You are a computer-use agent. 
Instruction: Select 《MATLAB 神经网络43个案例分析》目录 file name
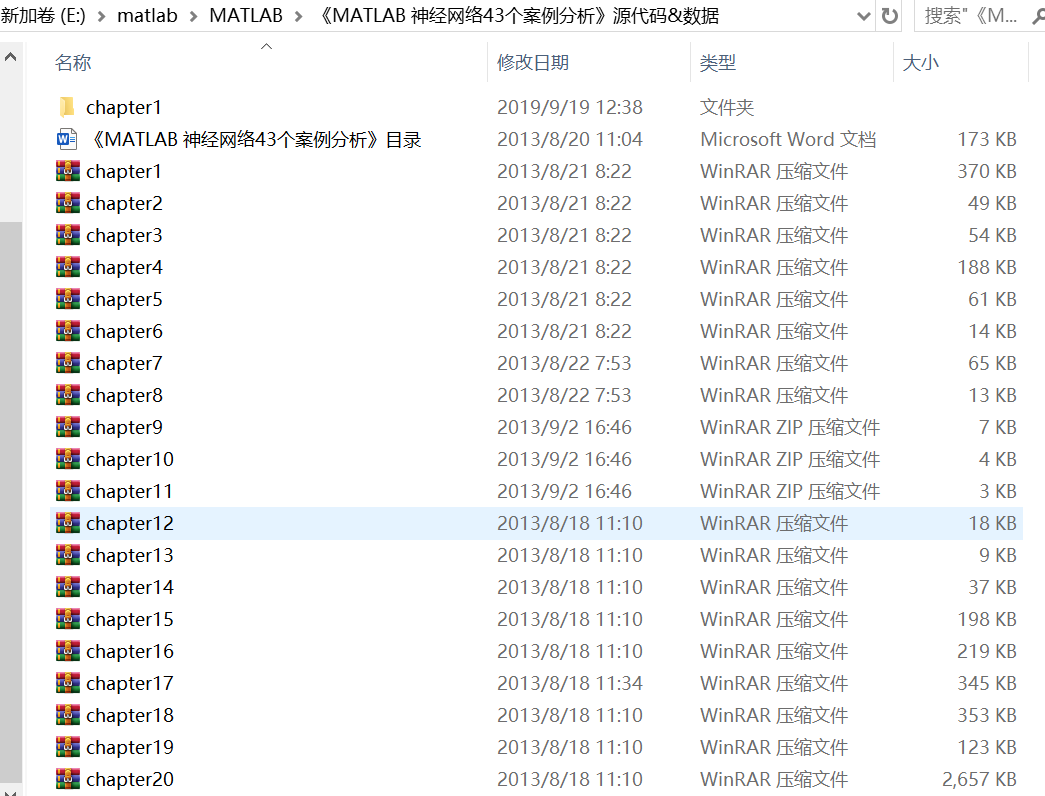(x=256, y=139)
